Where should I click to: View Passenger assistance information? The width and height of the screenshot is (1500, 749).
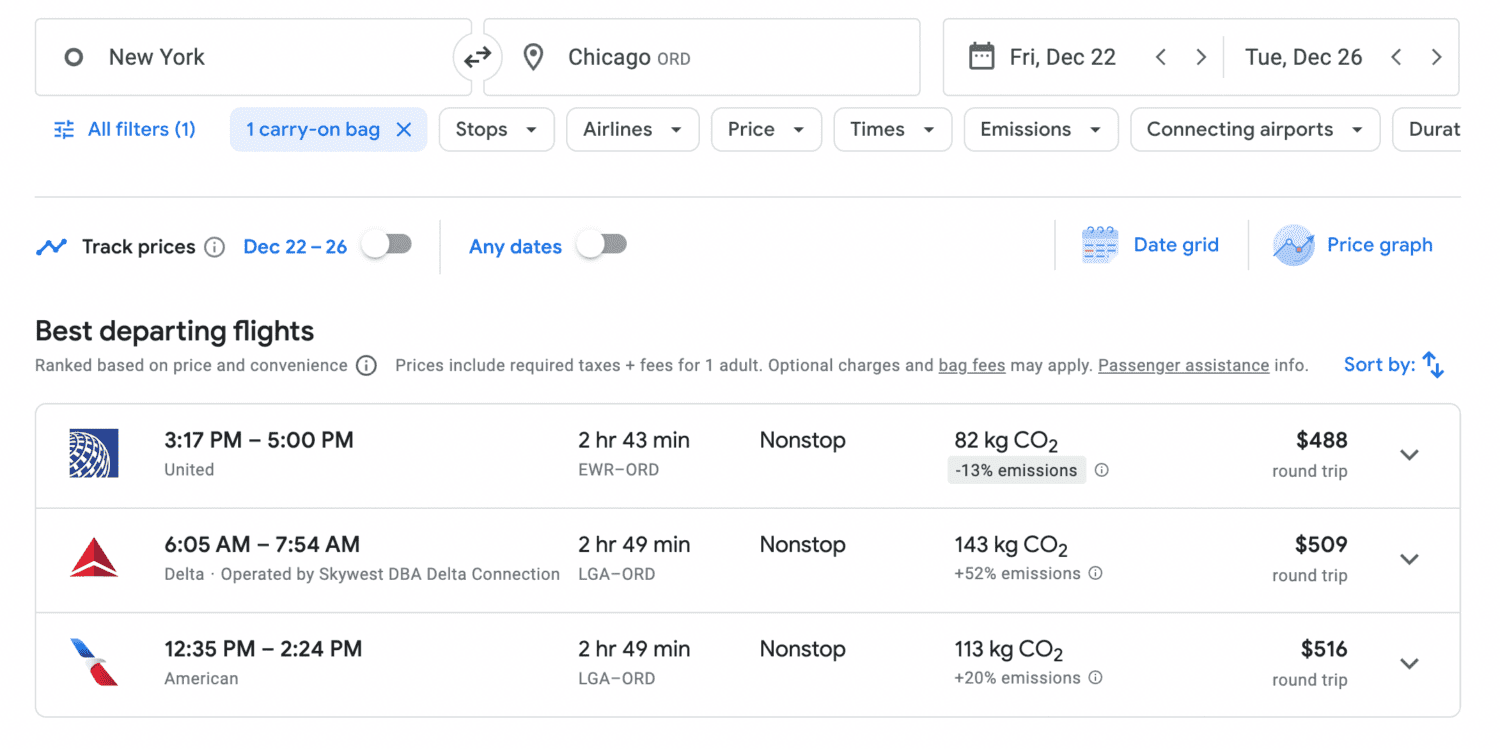tap(1183, 365)
